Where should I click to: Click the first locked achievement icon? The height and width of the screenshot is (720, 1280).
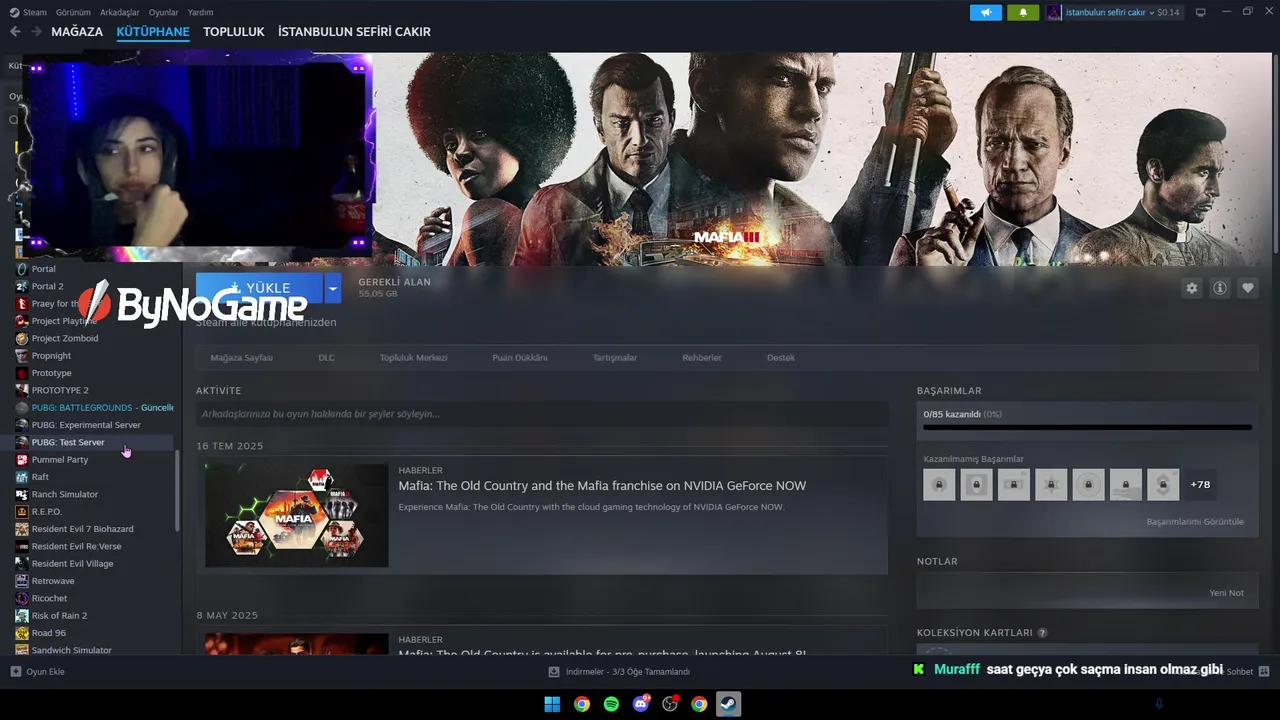coord(939,485)
